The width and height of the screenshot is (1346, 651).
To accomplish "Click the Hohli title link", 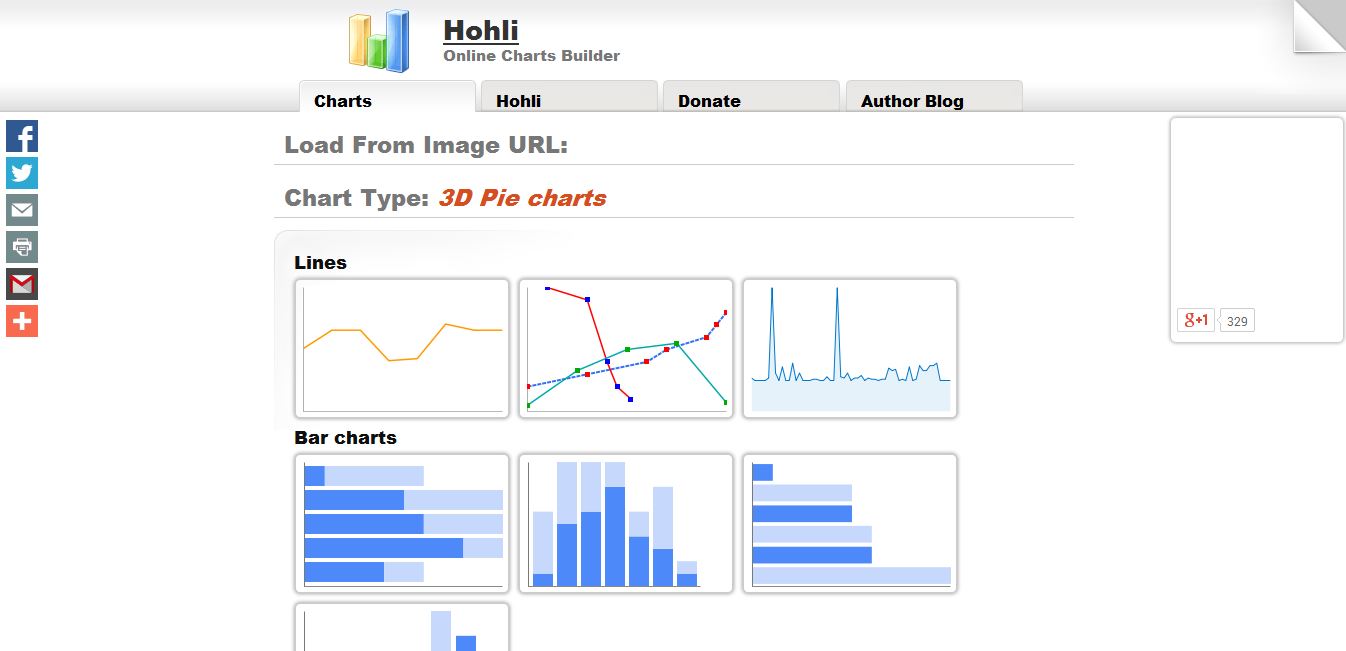I will pos(481,30).
